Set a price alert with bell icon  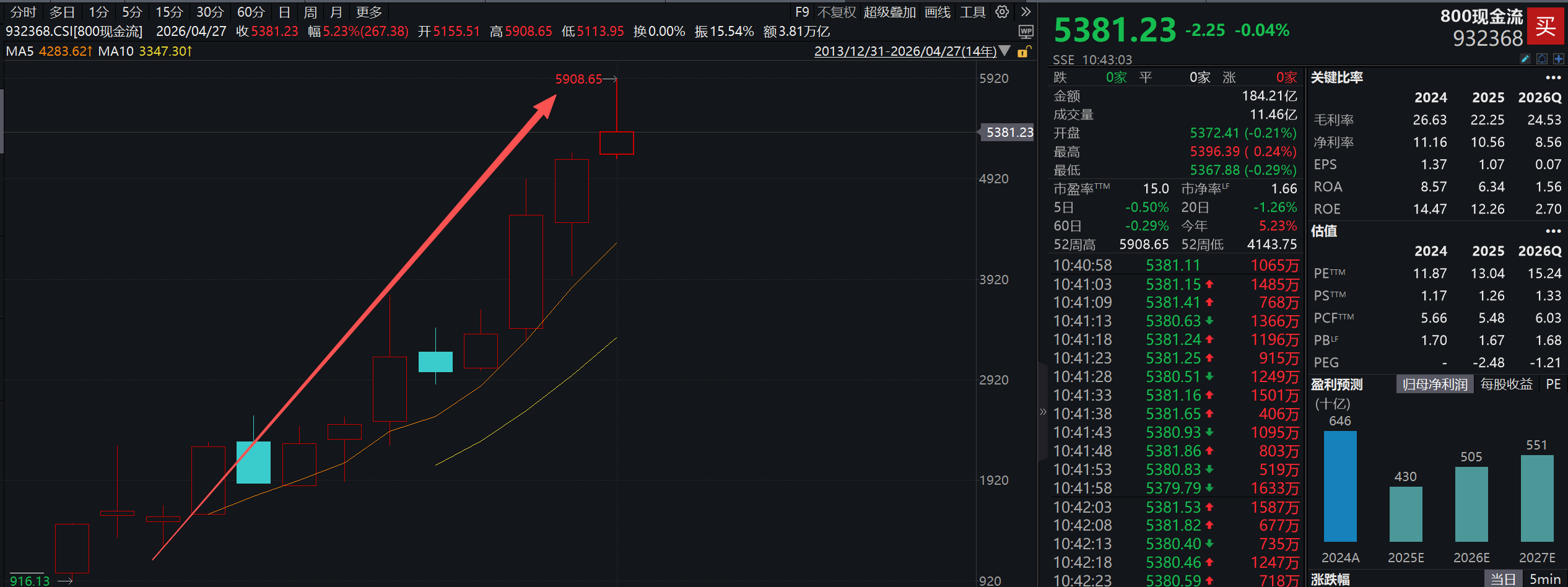pyautogui.click(x=1542, y=59)
